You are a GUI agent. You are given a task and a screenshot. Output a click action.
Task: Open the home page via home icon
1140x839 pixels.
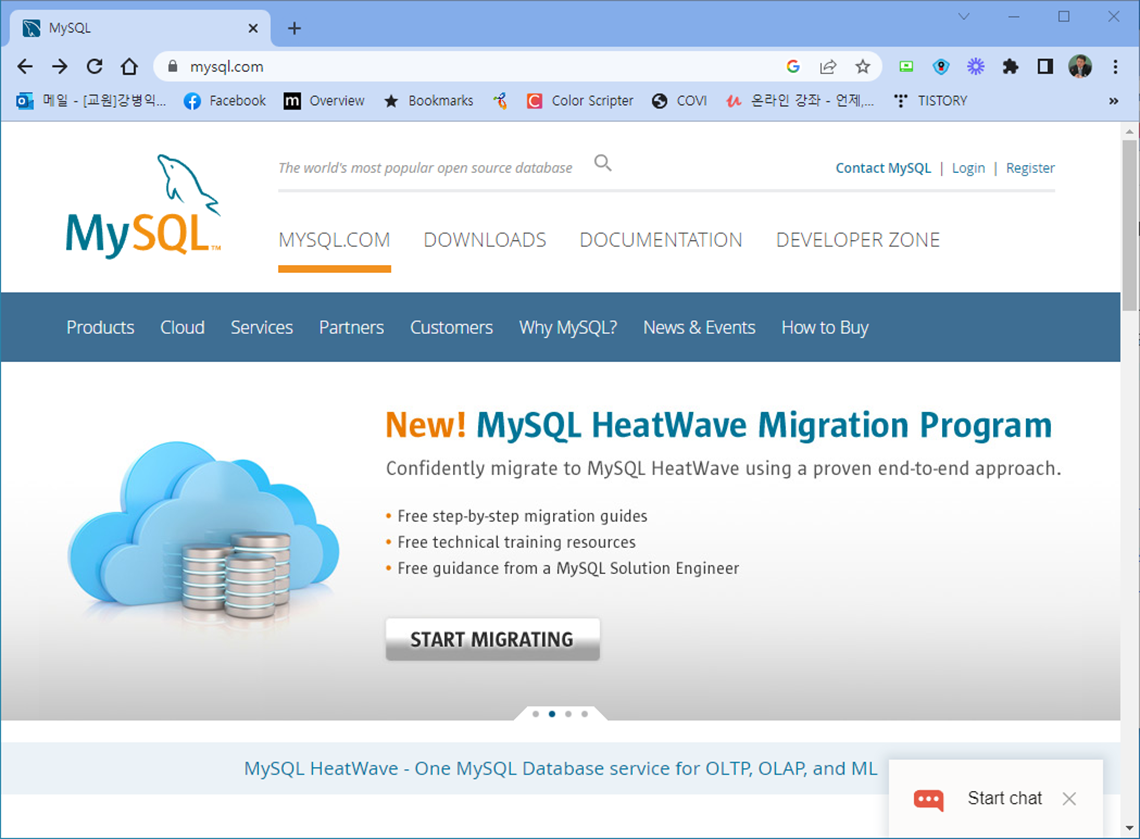coord(129,67)
